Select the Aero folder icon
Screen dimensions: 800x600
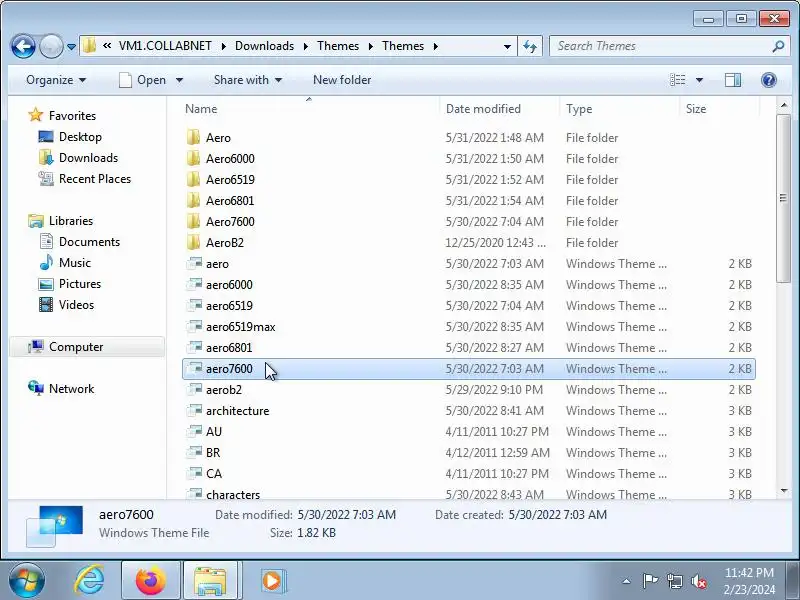(193, 137)
